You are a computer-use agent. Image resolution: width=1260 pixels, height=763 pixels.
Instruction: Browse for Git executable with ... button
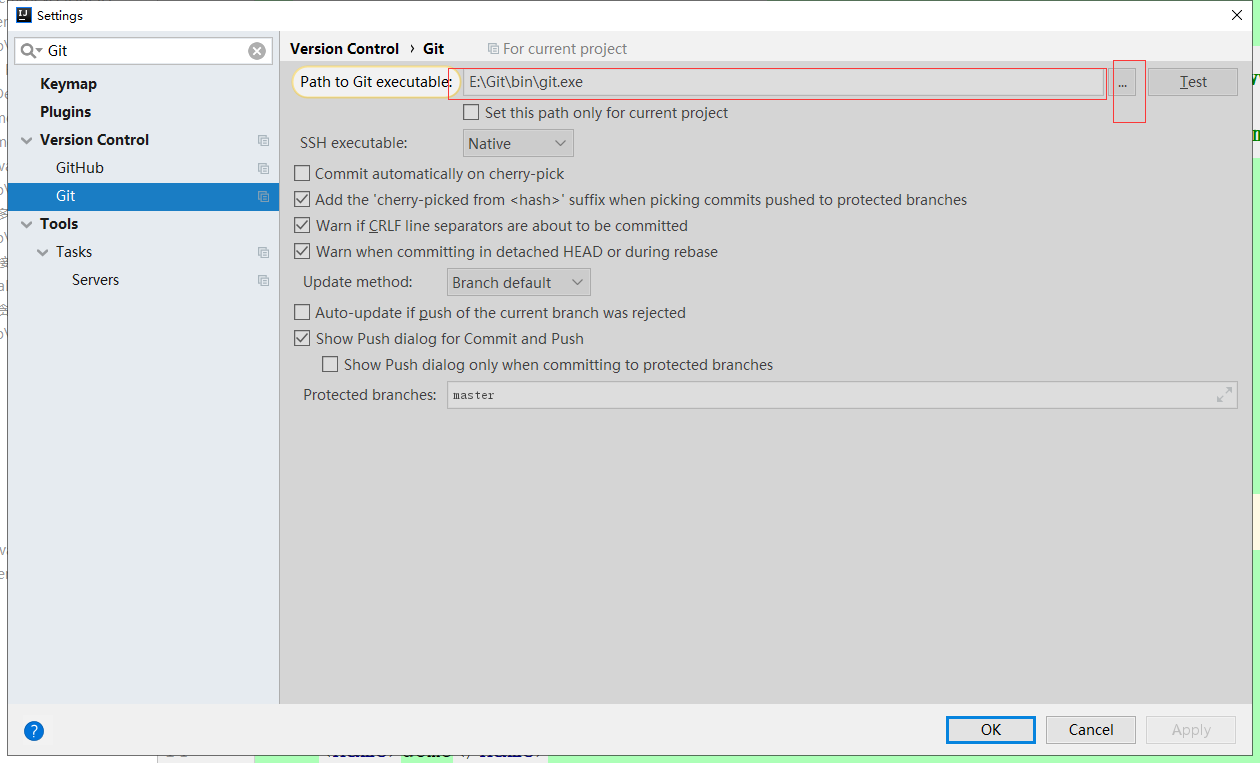[1123, 82]
